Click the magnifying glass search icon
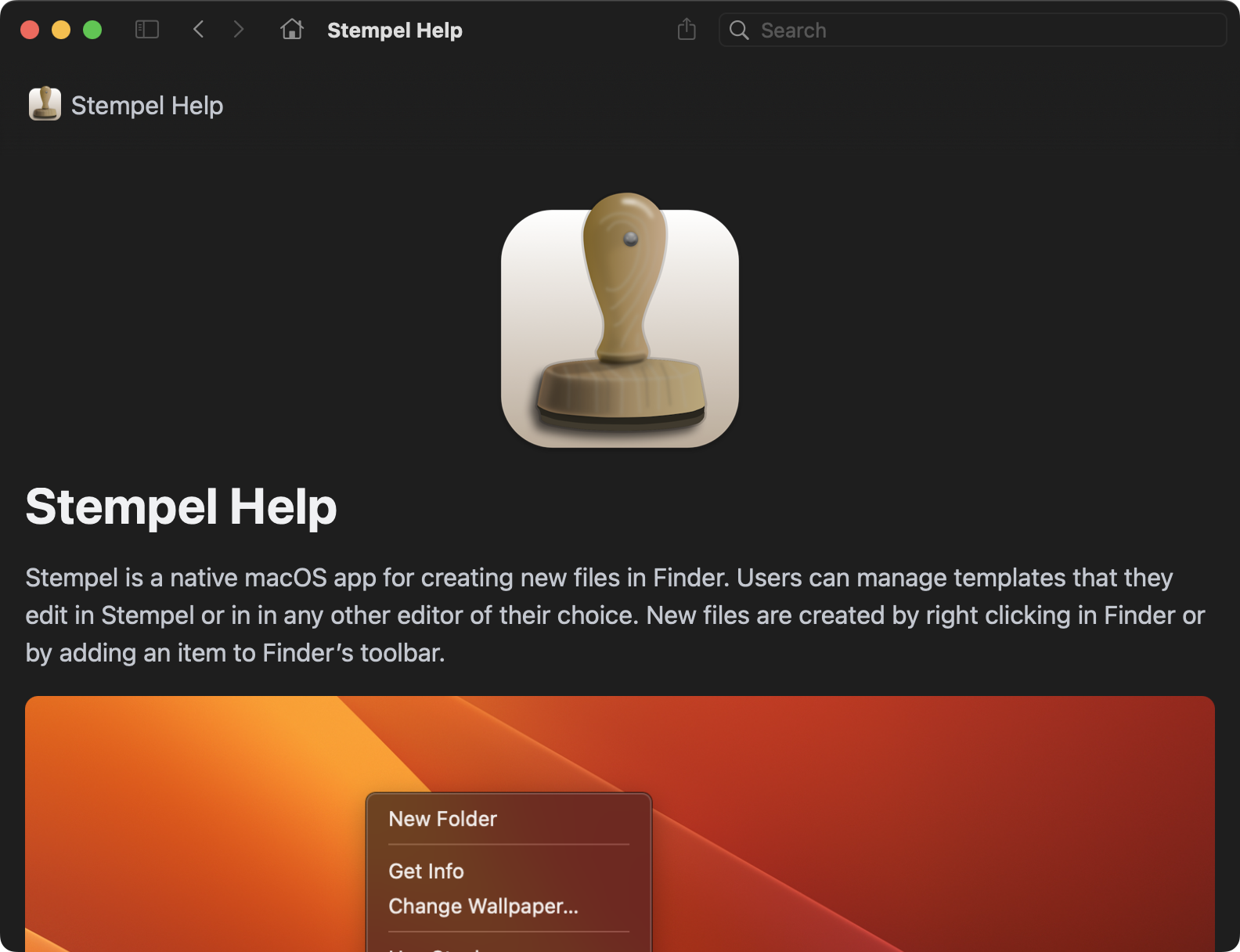This screenshot has width=1240, height=952. pos(739,30)
